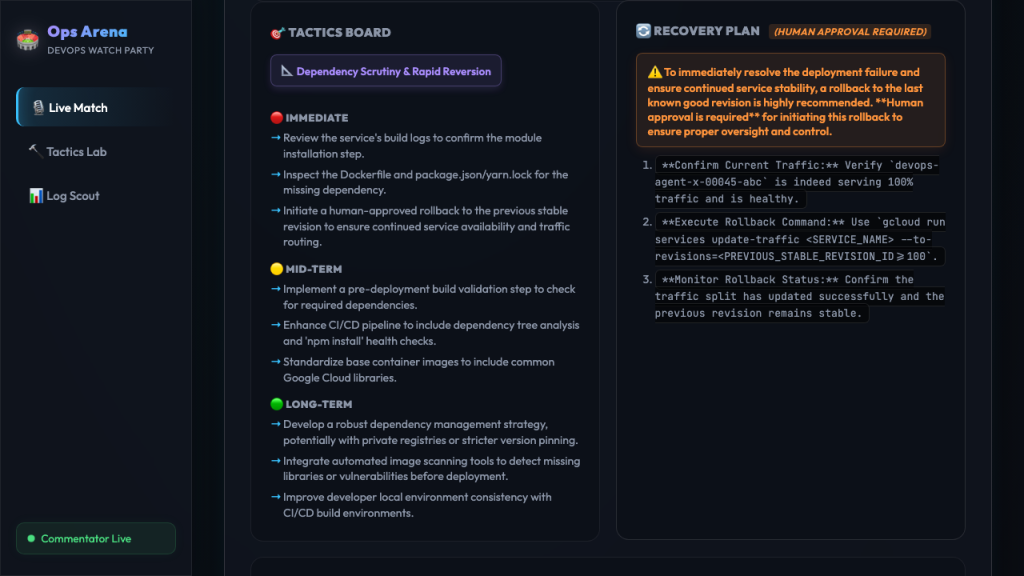Screen dimensions: 1024x576
Task: Click the ruler icon in the strategy pill
Action: pos(287,71)
